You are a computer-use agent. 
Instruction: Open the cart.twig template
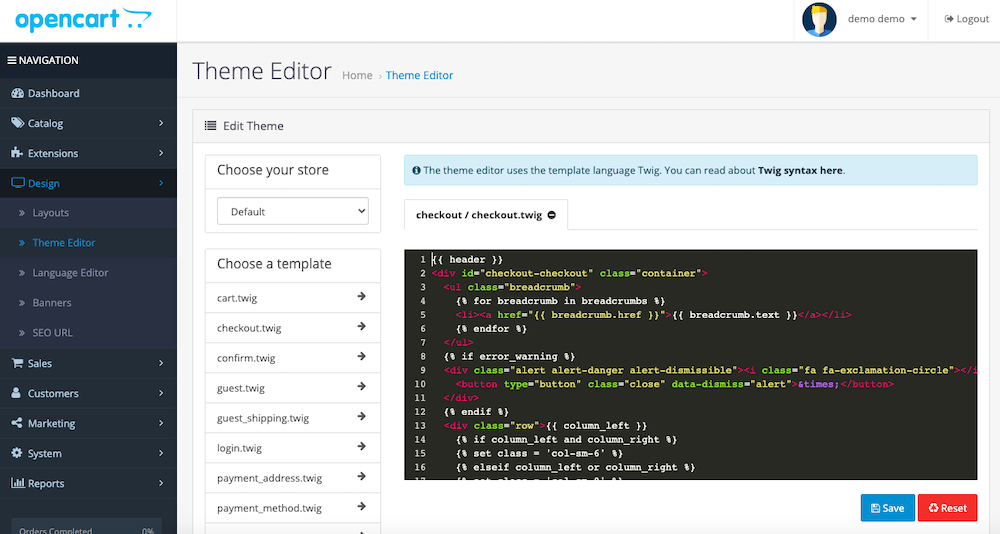[x=293, y=298]
